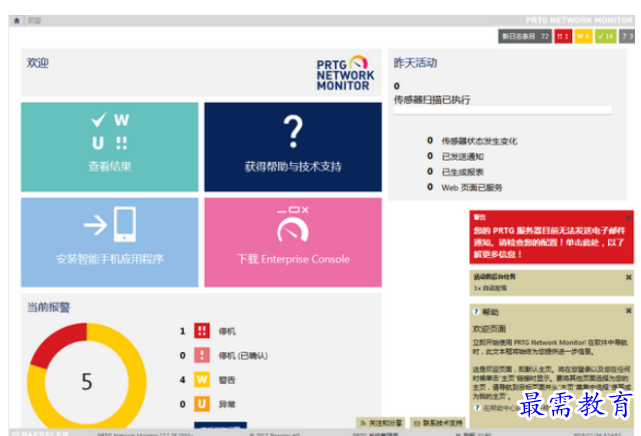Click the 1x 自动发现 background task
Viewport: 641px width, 436px height.
pyautogui.click(x=490, y=288)
